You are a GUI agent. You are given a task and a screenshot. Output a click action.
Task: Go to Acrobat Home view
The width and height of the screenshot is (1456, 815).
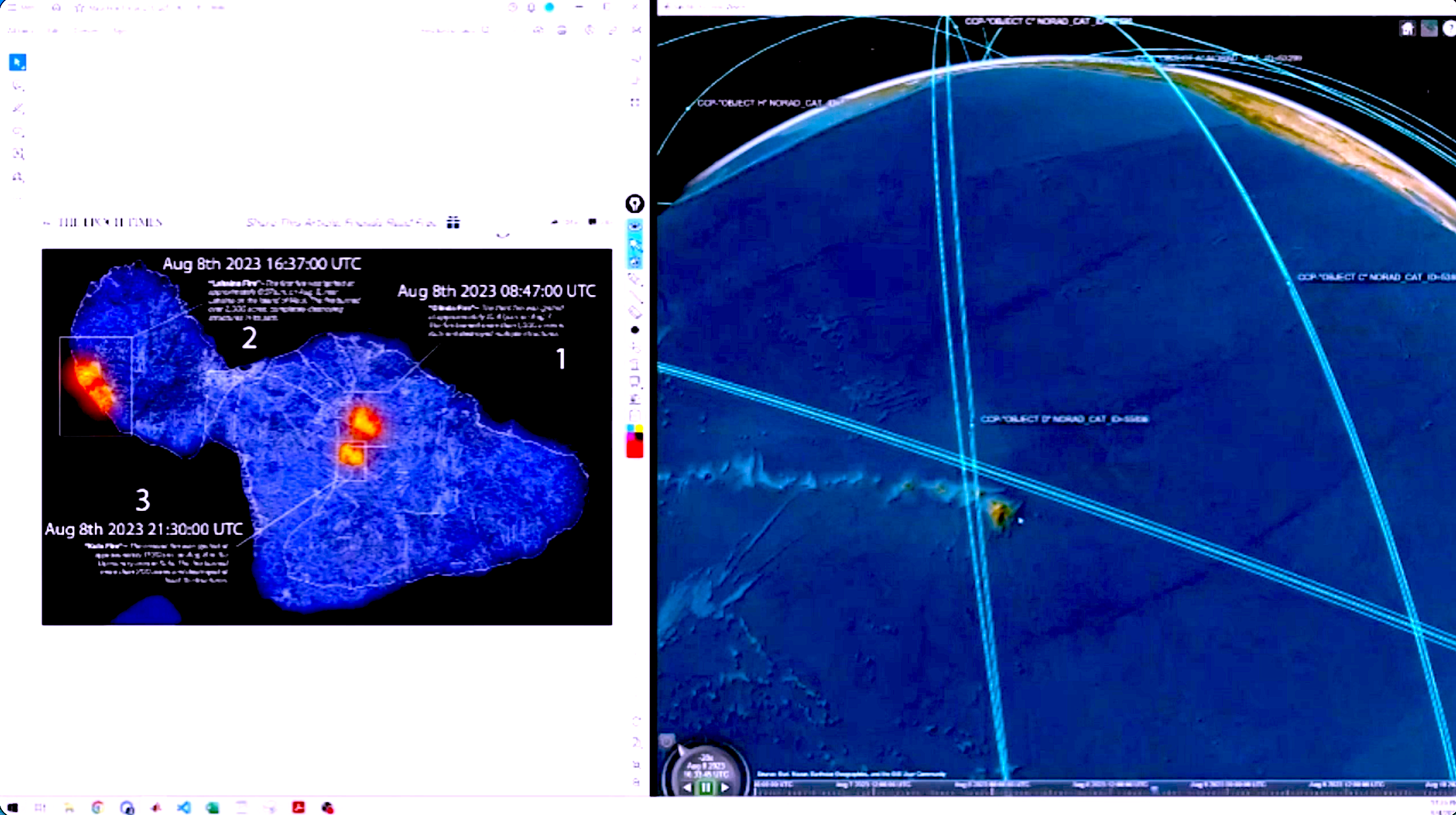tap(56, 7)
